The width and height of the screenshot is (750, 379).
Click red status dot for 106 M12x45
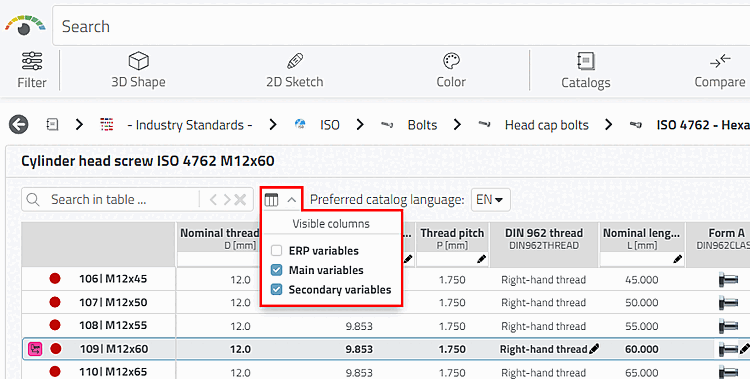[55, 279]
